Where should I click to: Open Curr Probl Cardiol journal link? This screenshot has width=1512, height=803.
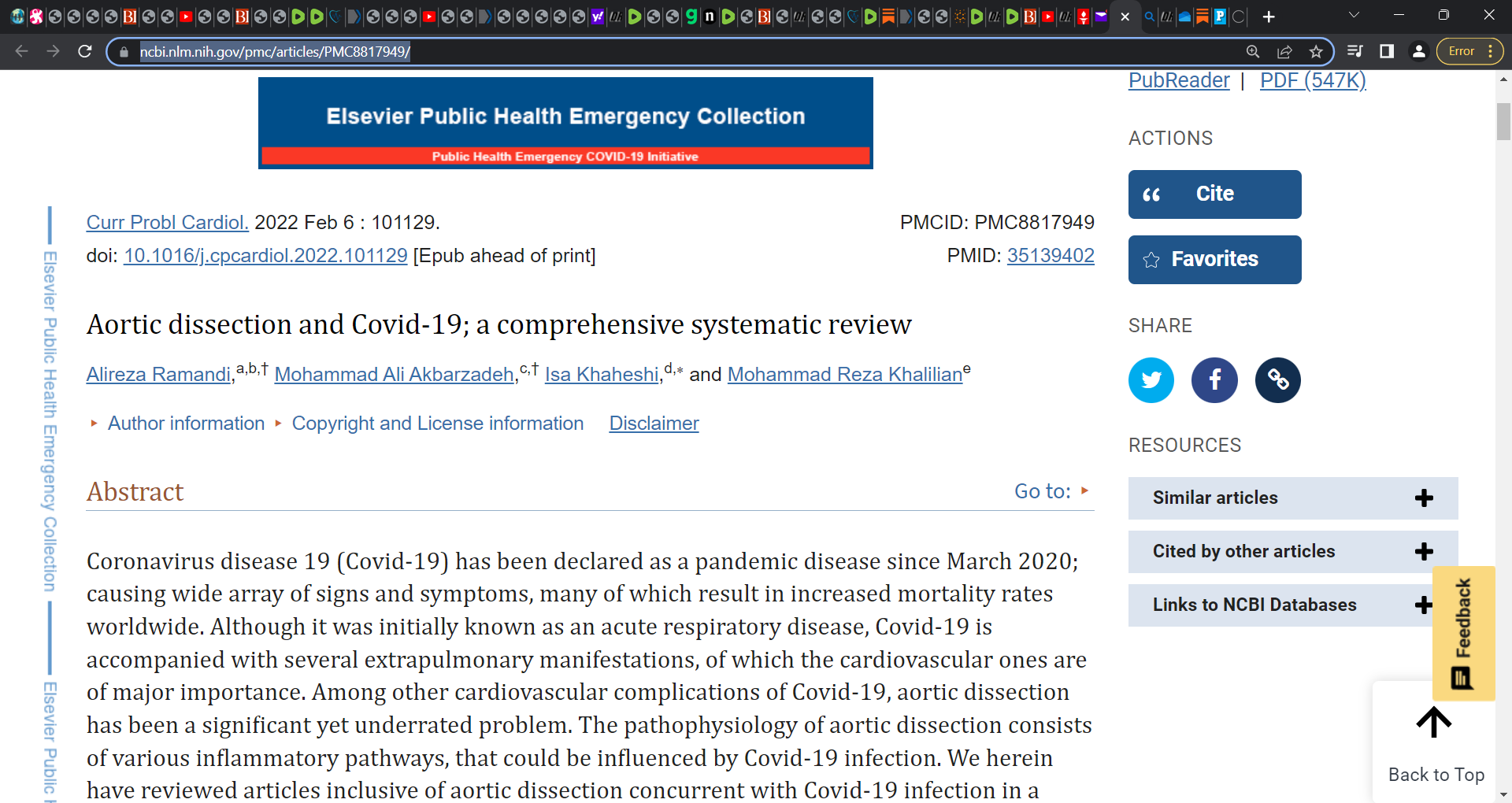click(168, 223)
